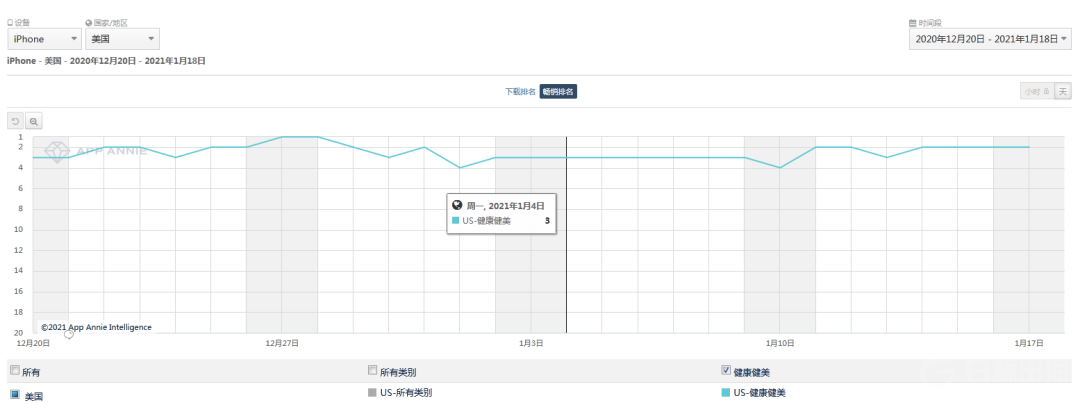Click the device icon beside 设备
Screen dimensions: 1080x405
pos(10,23)
